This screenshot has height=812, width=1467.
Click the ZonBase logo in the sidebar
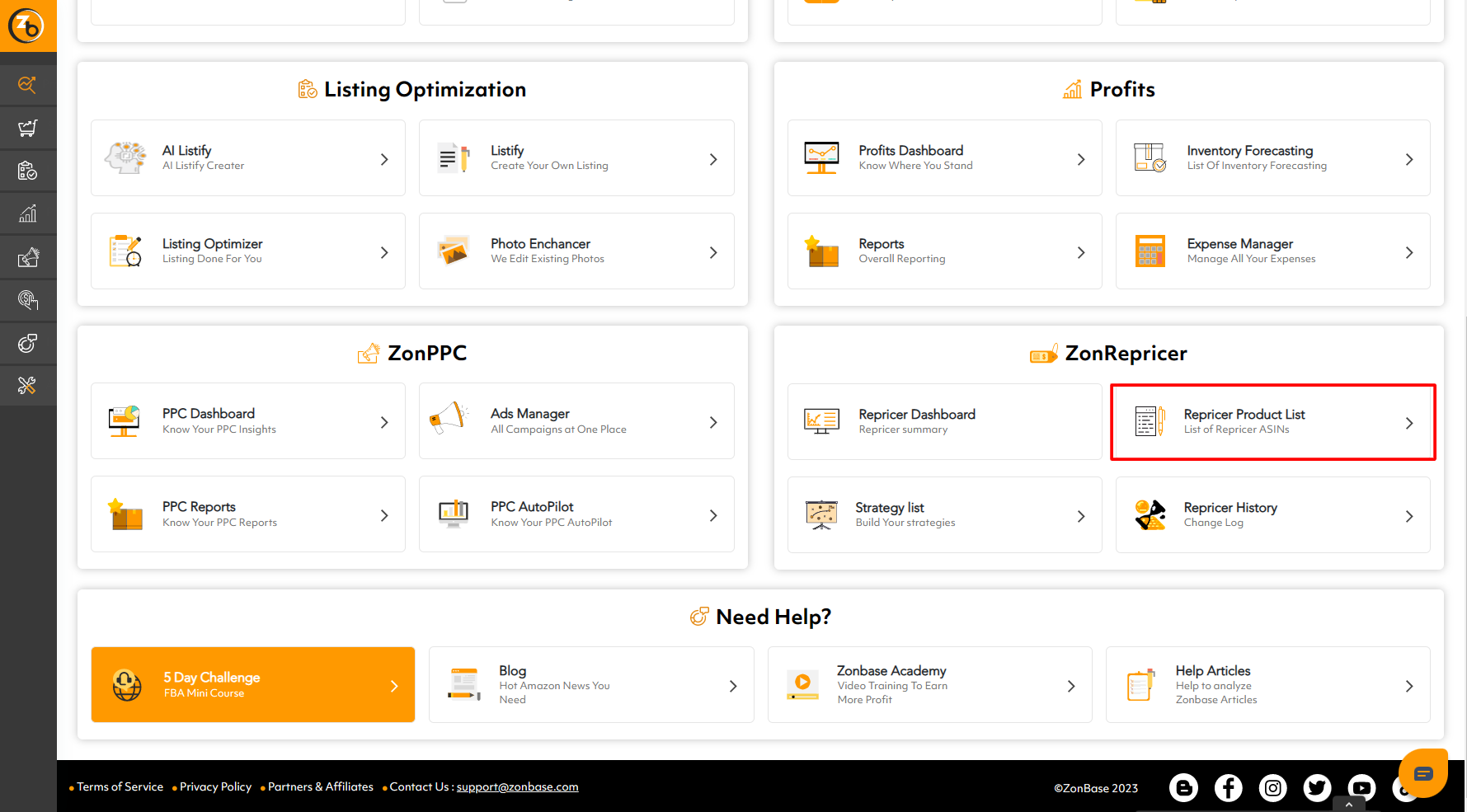(26, 26)
